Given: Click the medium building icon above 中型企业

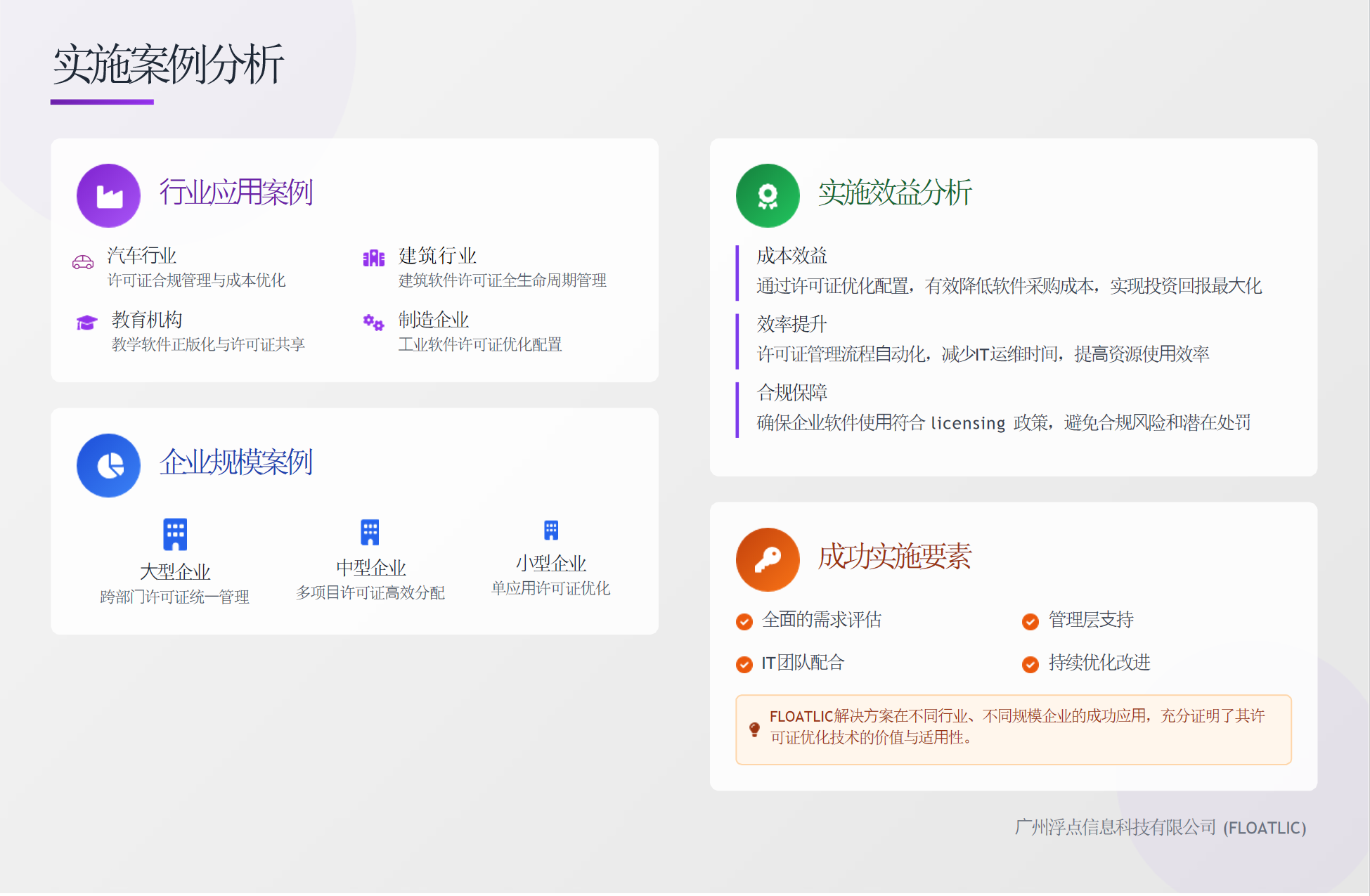Looking at the screenshot, I should coord(370,532).
